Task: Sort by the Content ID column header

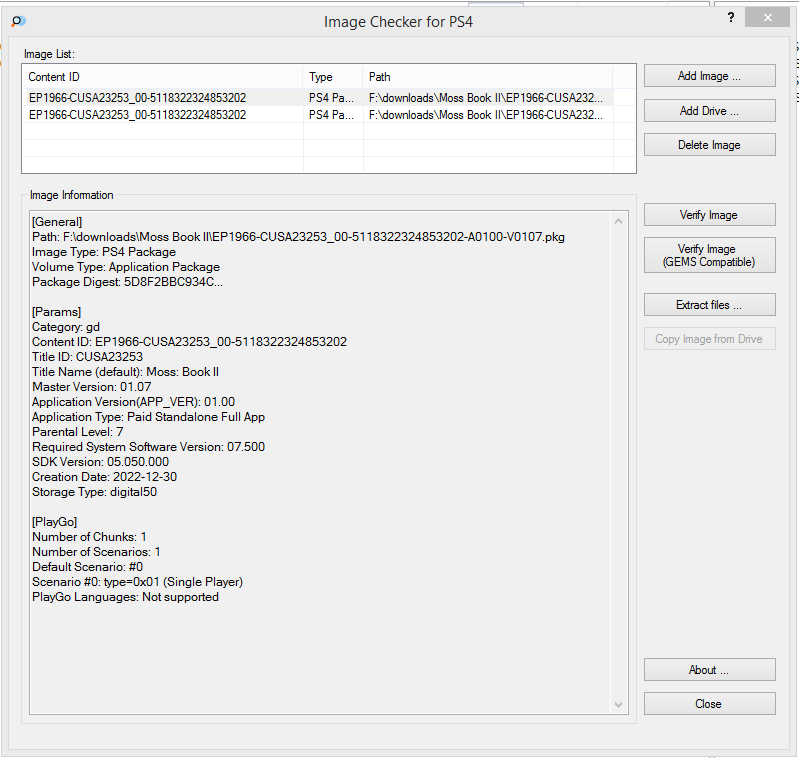Action: pyautogui.click(x=163, y=76)
